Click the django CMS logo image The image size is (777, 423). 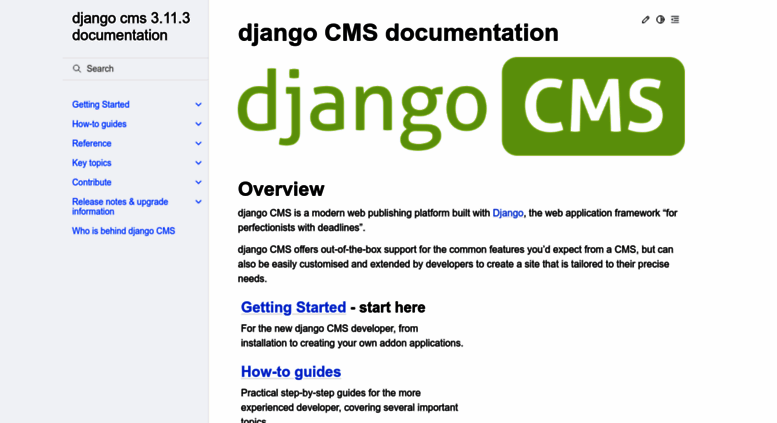461,106
